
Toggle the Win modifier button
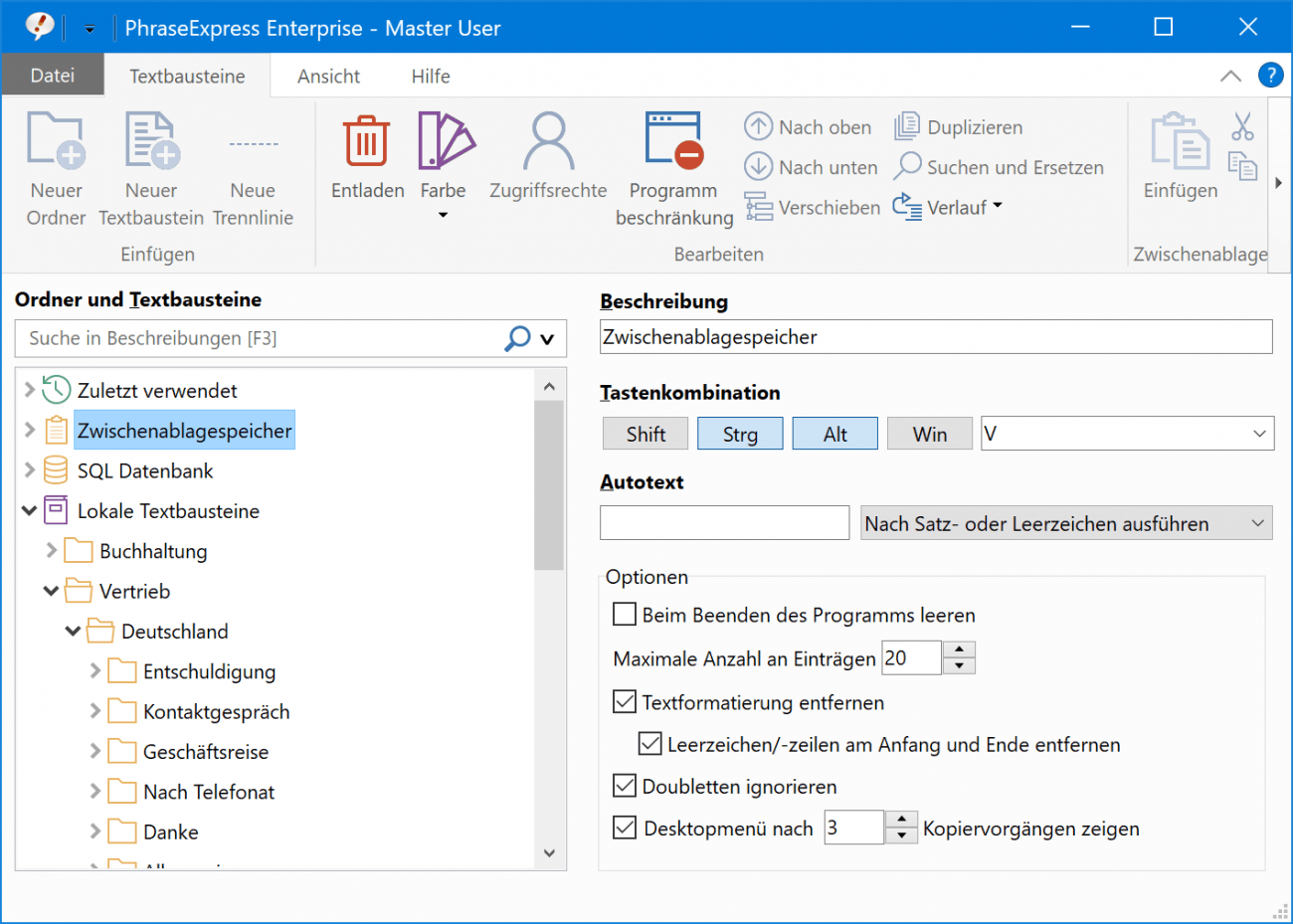pos(929,434)
